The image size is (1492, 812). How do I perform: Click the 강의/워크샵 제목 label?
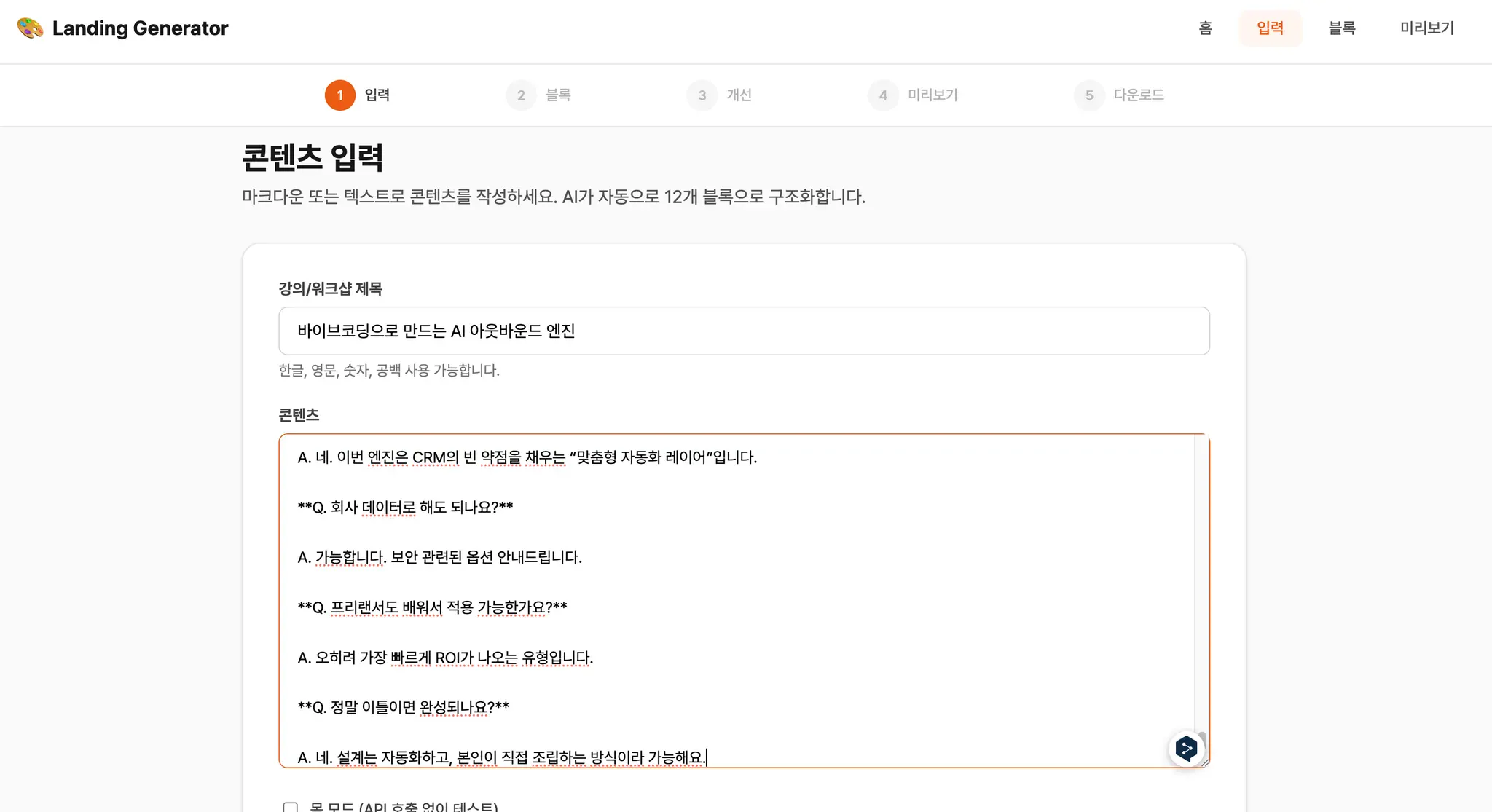point(330,288)
